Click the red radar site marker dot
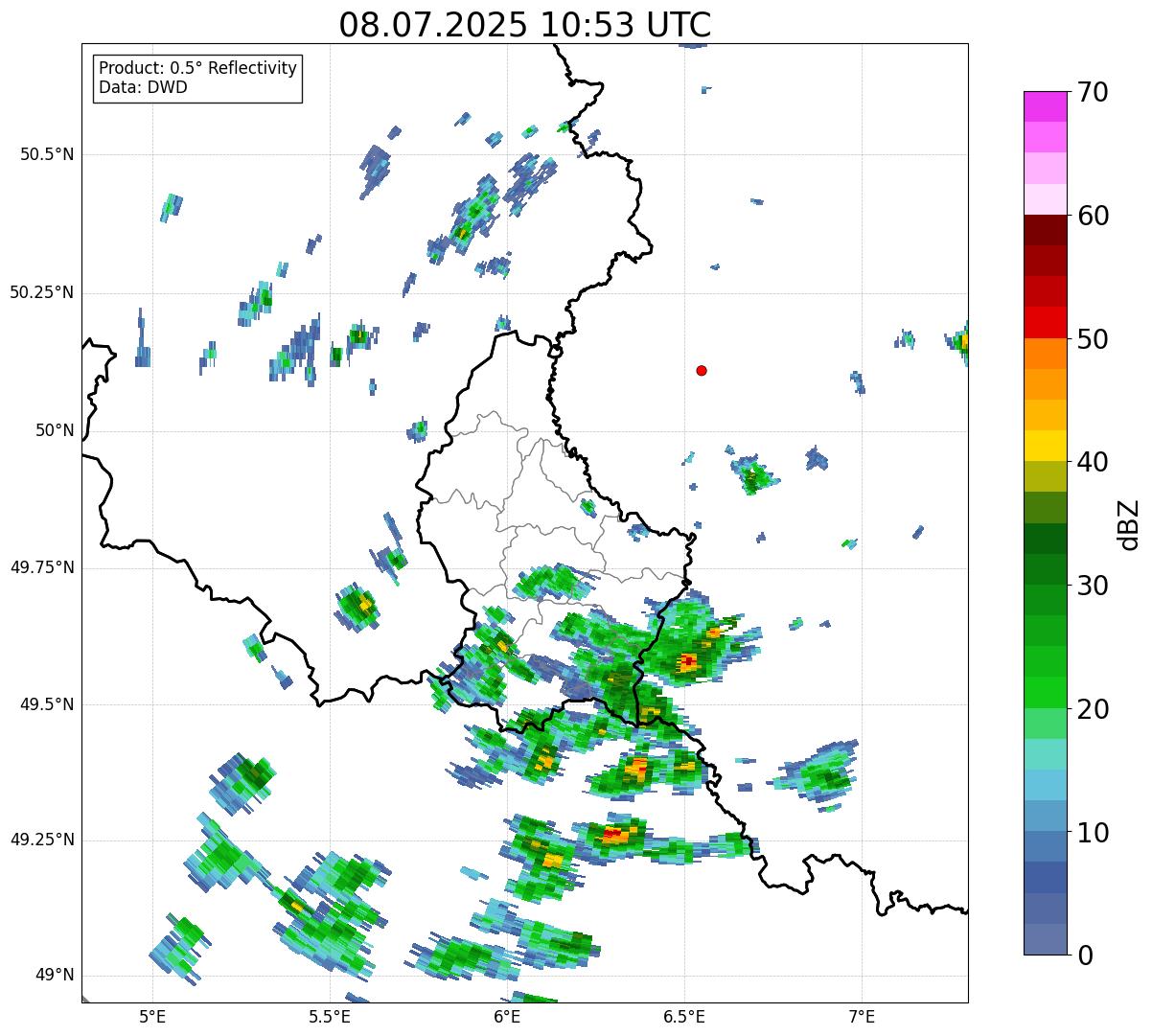 pyautogui.click(x=702, y=370)
